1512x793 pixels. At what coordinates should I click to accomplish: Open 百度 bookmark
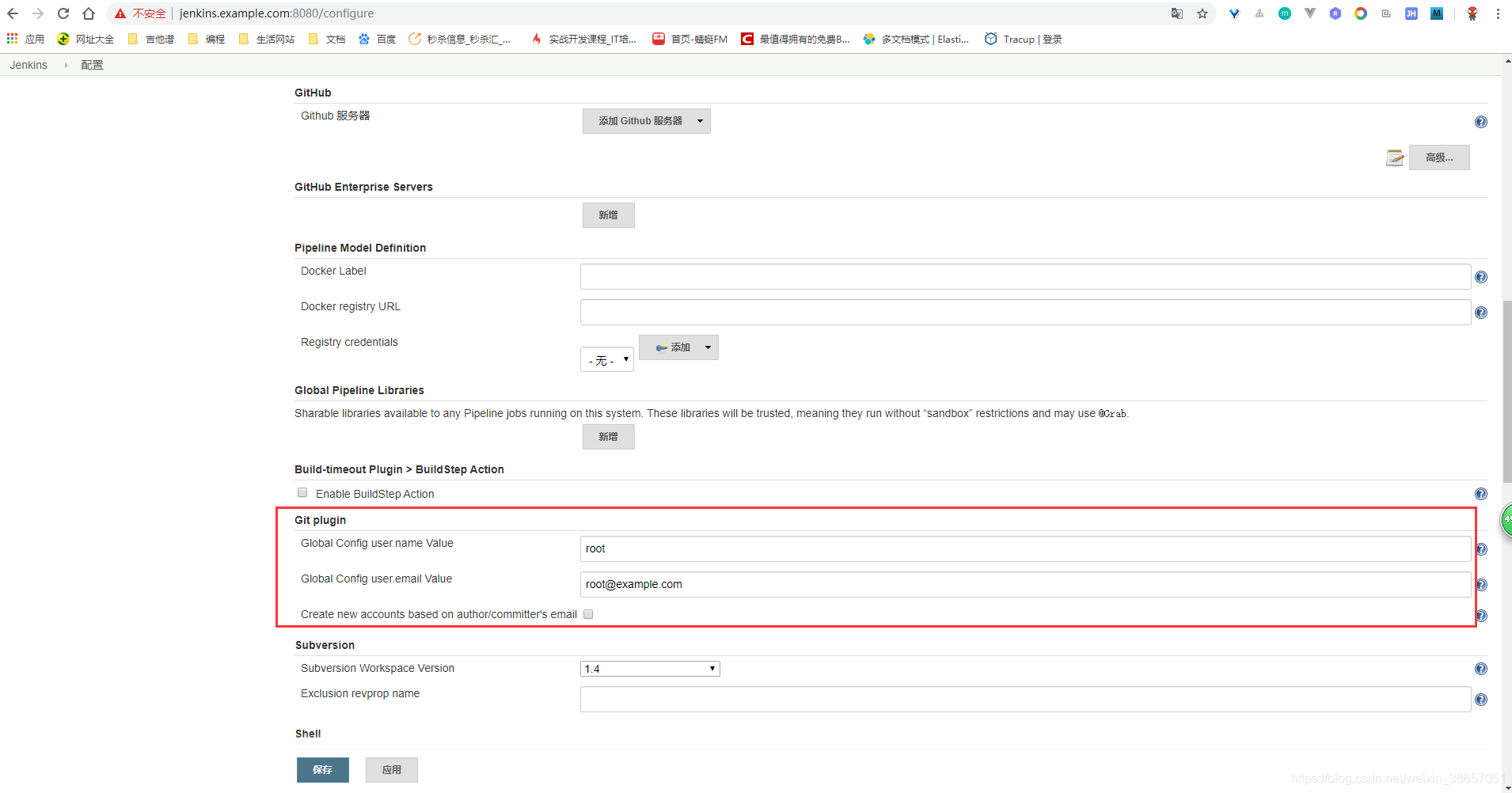click(377, 39)
